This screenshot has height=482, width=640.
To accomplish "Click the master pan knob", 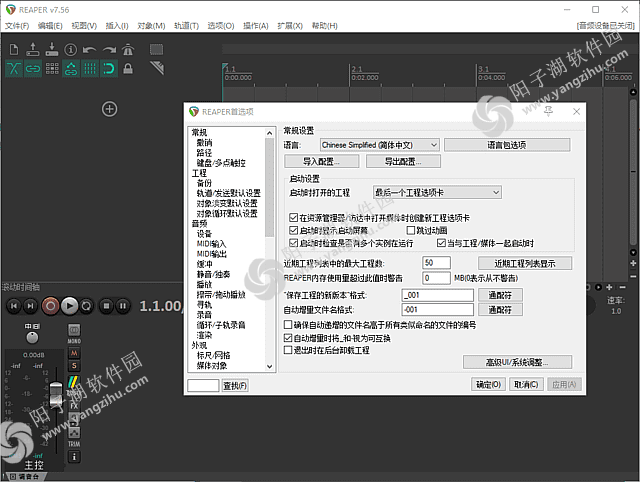I will click(32, 338).
